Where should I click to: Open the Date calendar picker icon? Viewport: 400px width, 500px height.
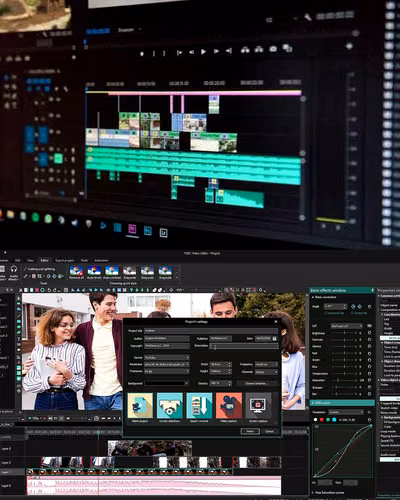[x=275, y=338]
